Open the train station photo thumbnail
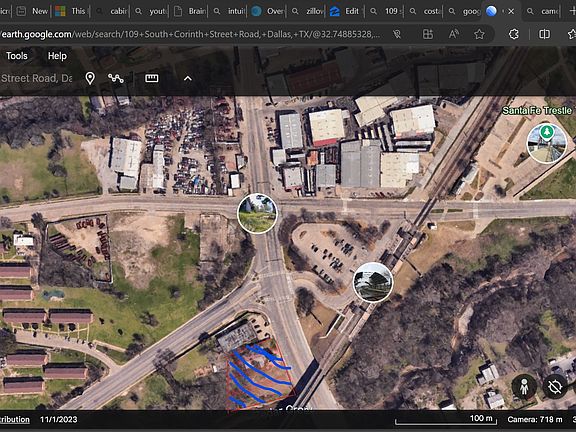The height and width of the screenshot is (432, 576). [x=373, y=282]
